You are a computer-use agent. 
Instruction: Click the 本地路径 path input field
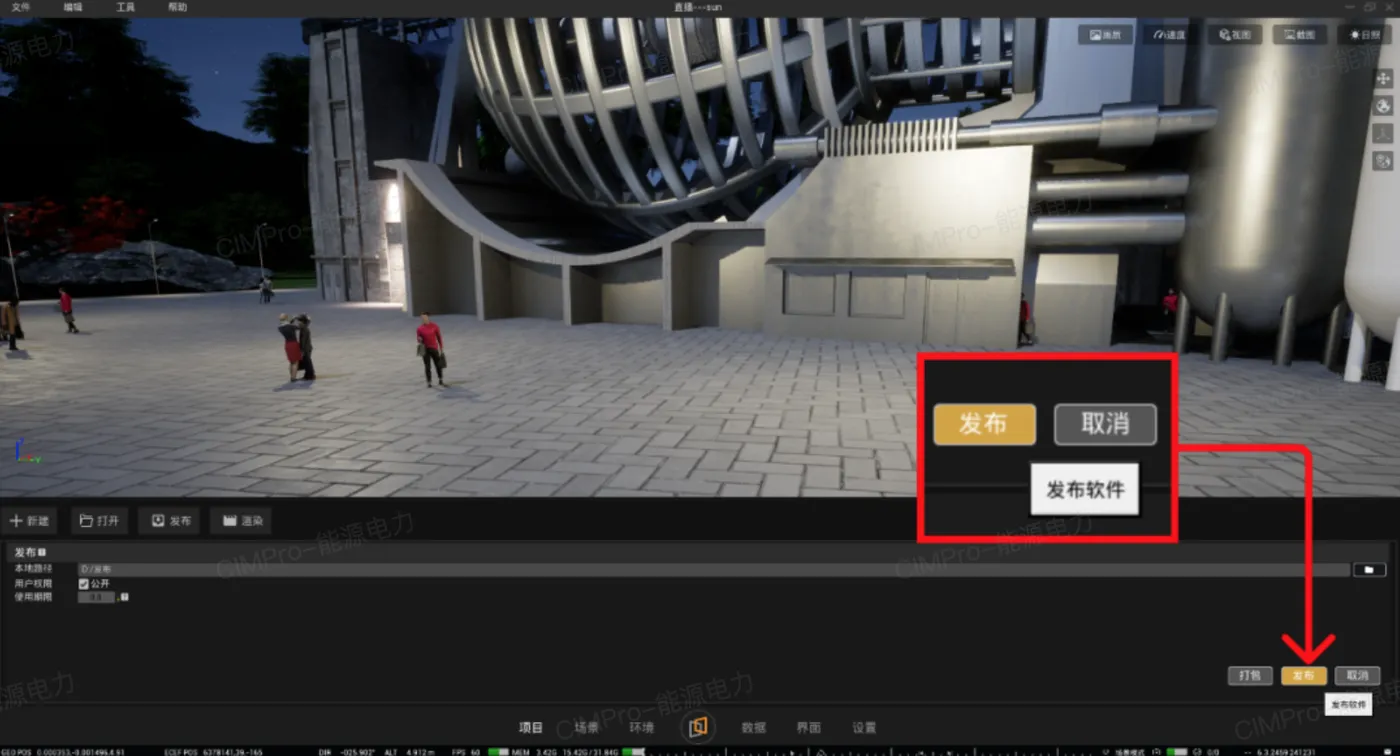[x=713, y=569]
